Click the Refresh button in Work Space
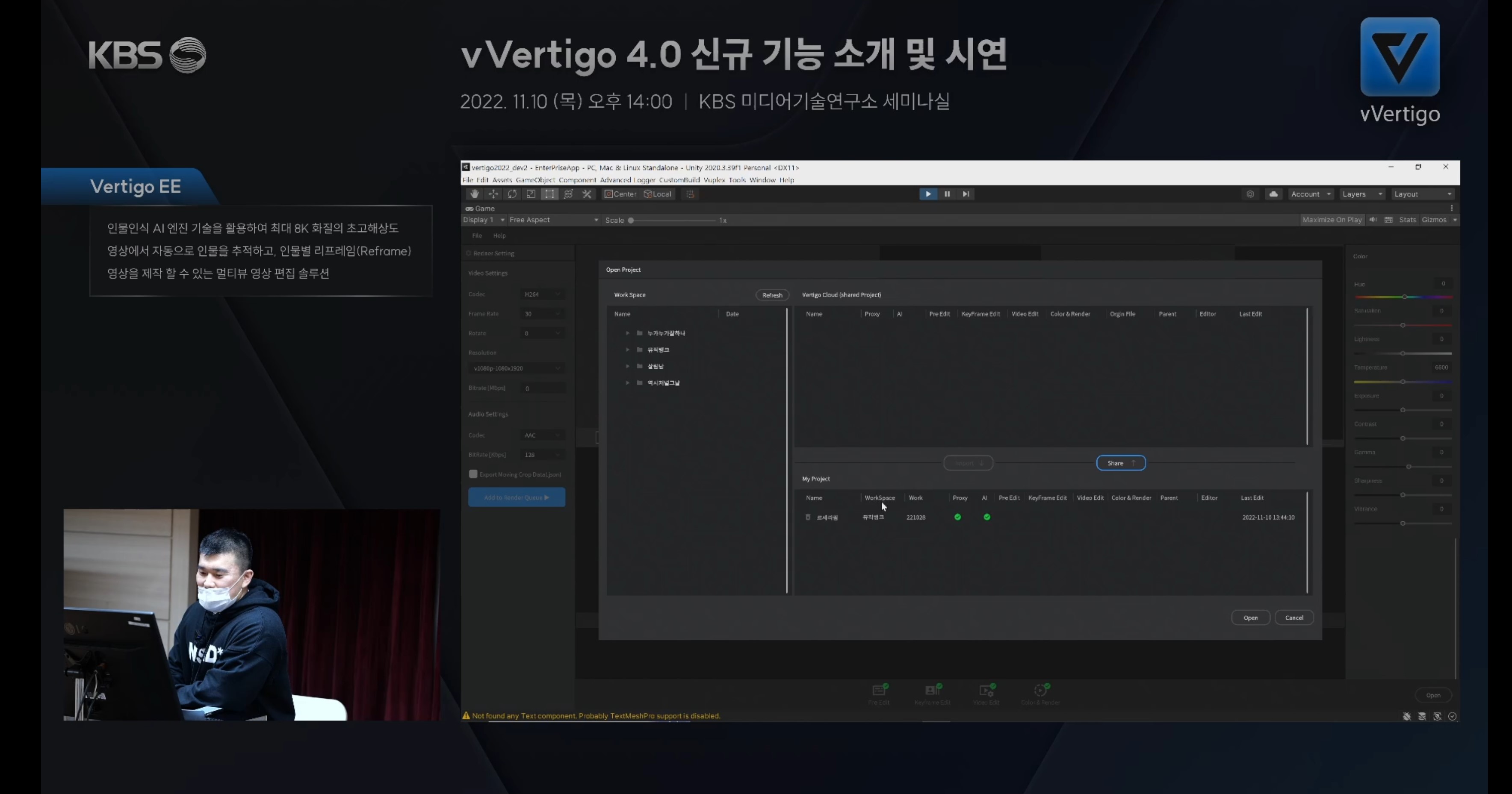This screenshot has height=794, width=1512. (x=772, y=295)
